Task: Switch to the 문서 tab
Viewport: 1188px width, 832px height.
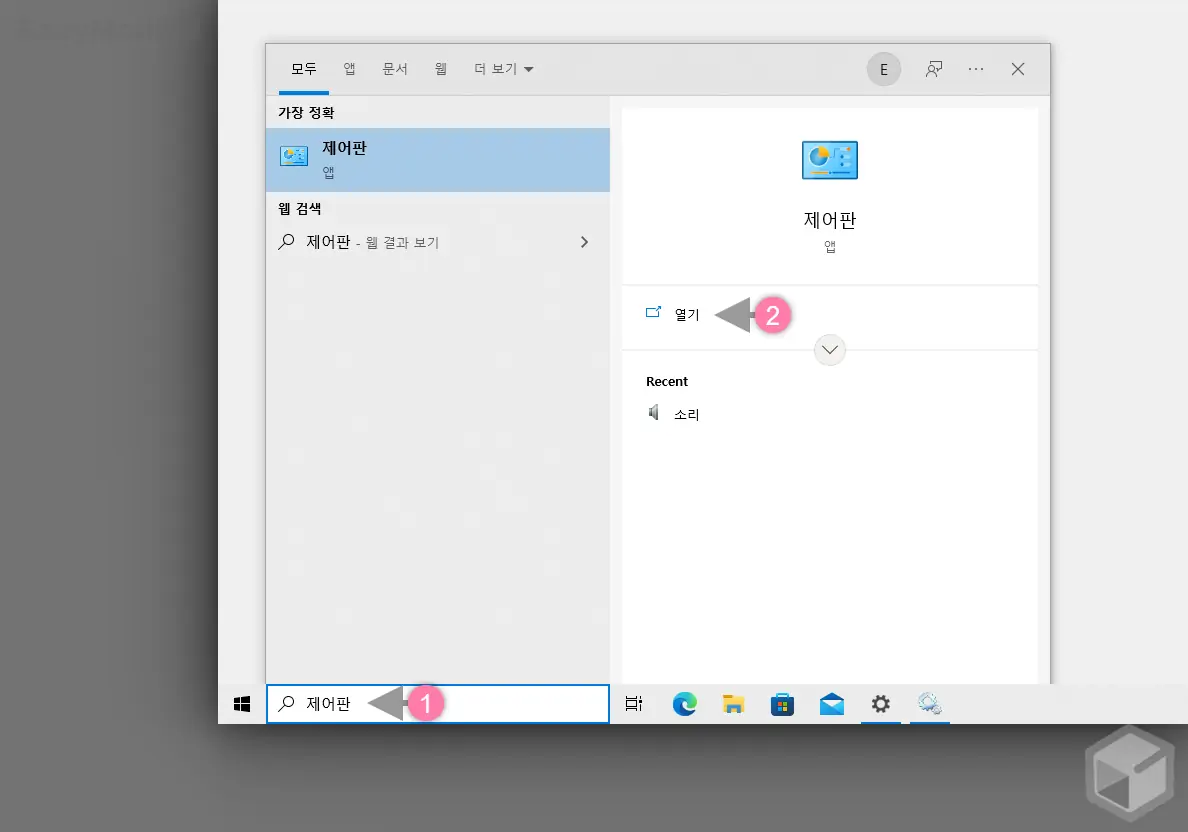Action: [395, 69]
